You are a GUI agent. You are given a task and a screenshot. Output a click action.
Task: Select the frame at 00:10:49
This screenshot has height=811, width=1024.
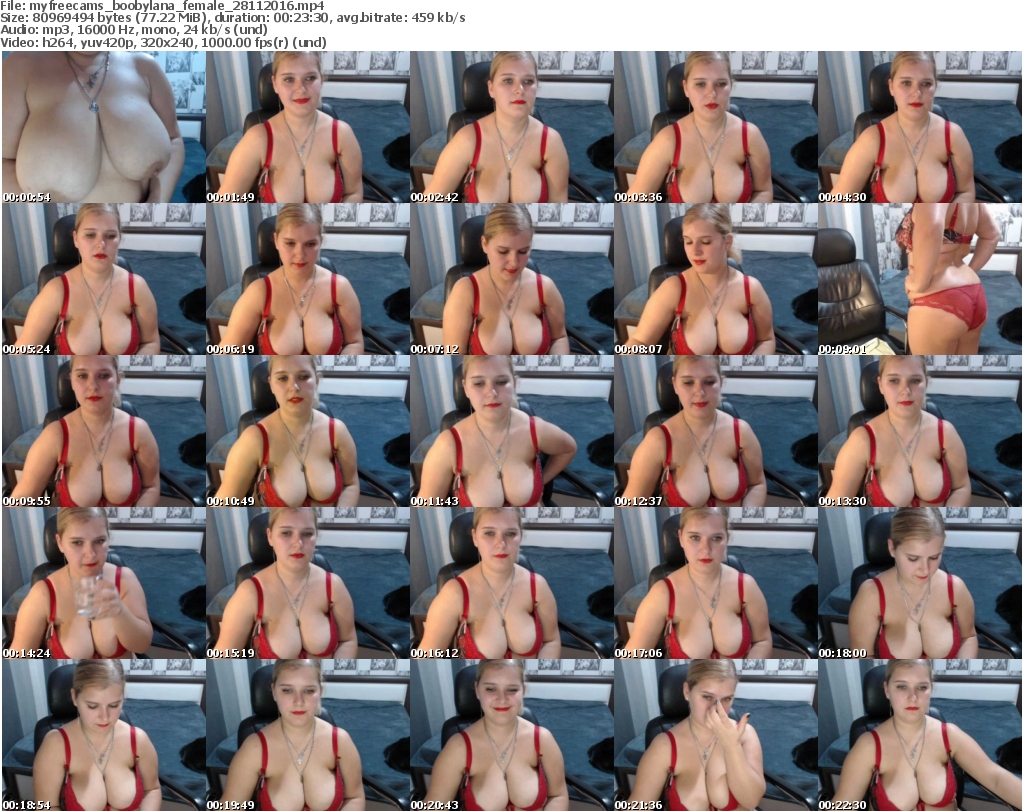coord(308,431)
